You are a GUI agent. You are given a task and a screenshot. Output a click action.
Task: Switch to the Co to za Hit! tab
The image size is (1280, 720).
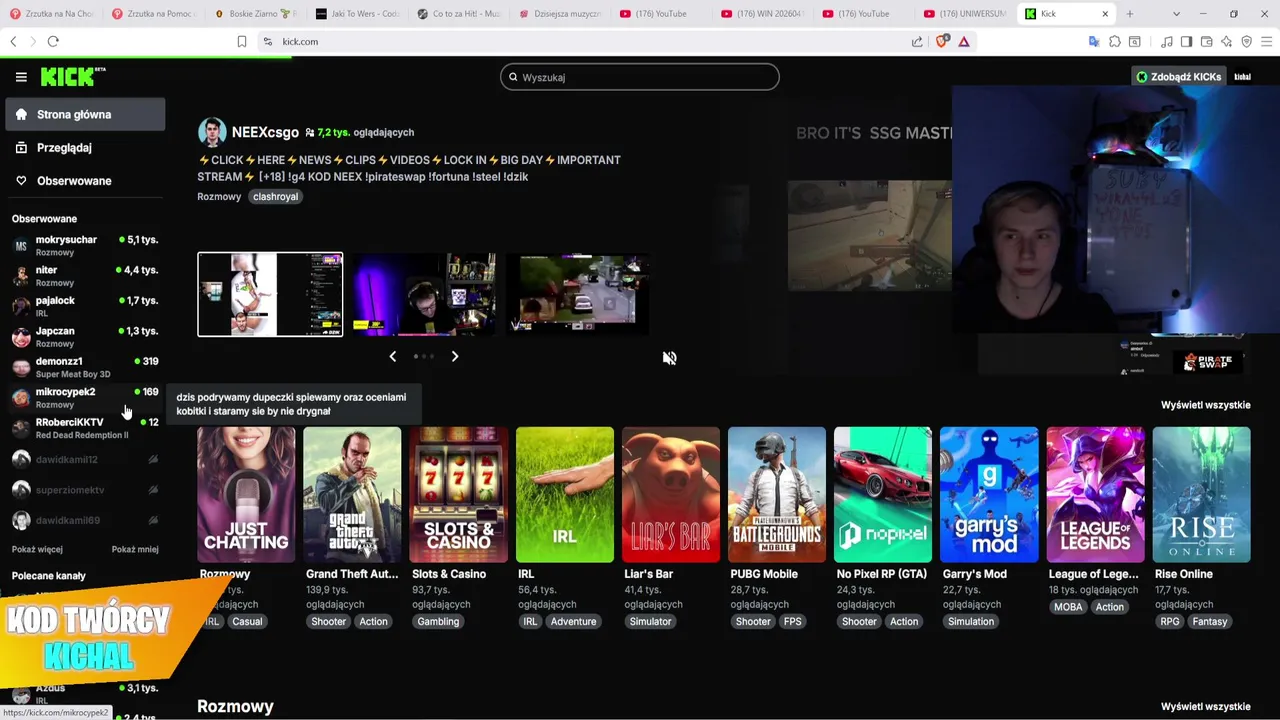click(458, 14)
